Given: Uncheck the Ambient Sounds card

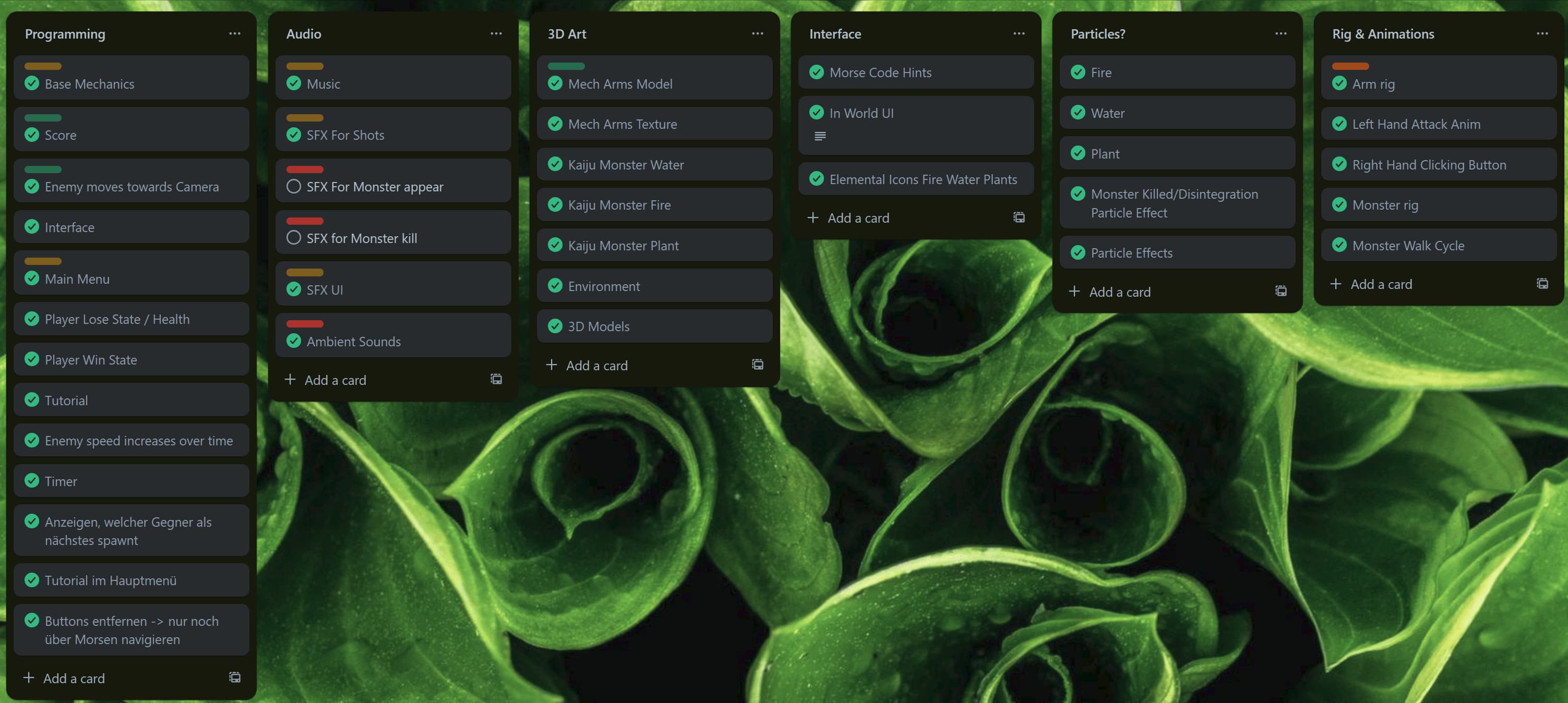Looking at the screenshot, I should point(293,341).
